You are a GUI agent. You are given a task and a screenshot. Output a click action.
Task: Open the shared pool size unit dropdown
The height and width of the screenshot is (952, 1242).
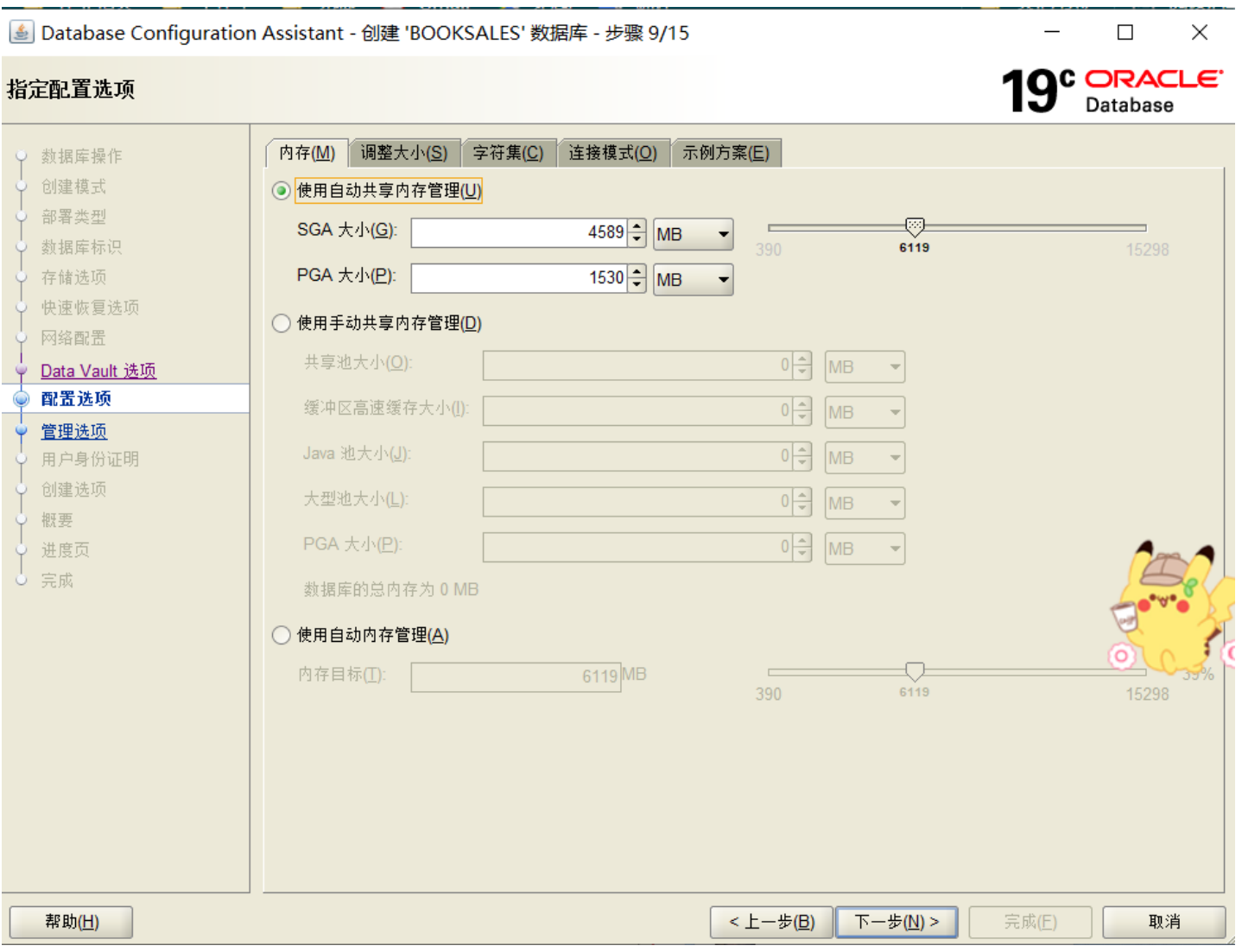point(865,367)
